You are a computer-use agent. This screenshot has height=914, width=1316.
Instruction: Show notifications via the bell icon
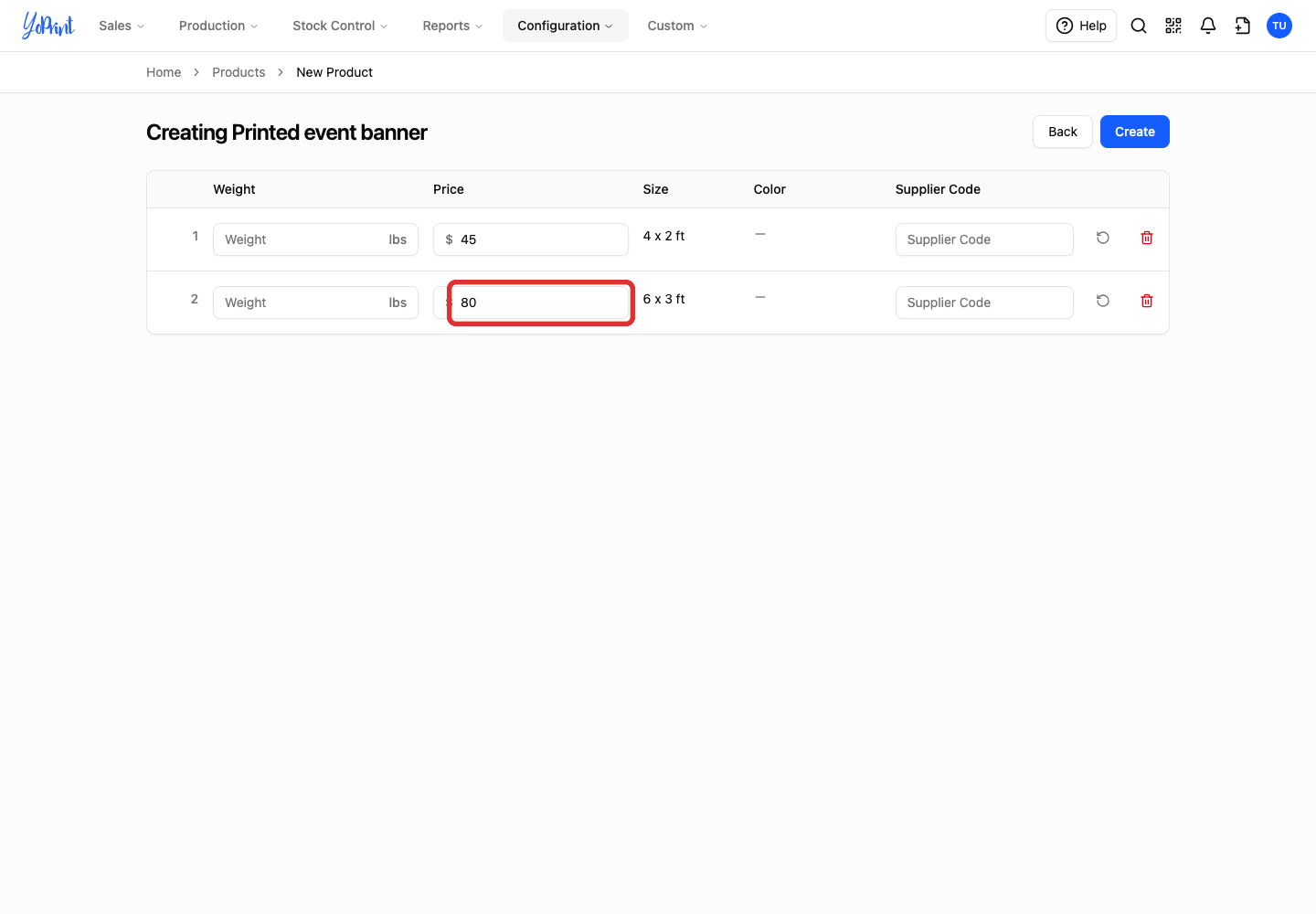click(1208, 26)
